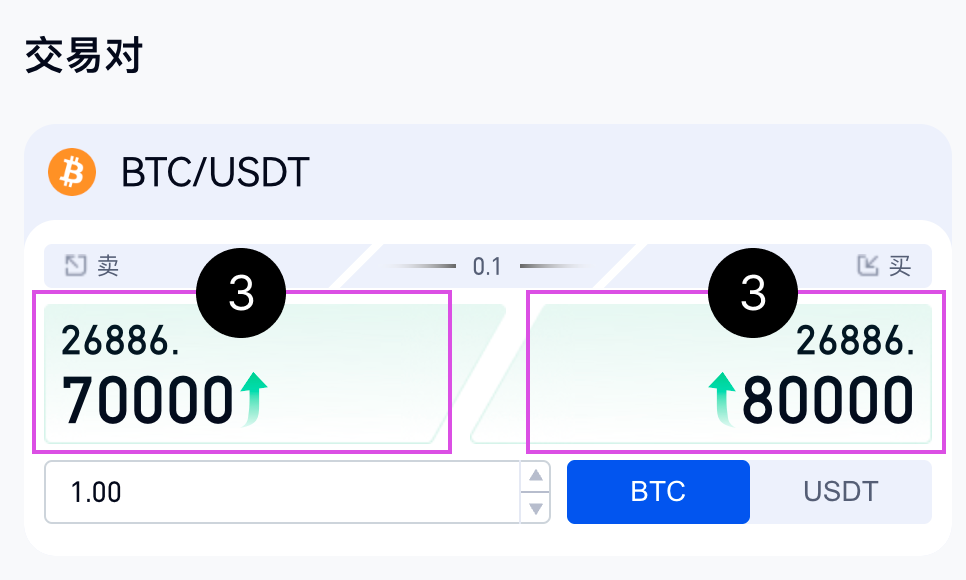
Task: Click the 0.1 spread indicator
Action: pos(487,267)
